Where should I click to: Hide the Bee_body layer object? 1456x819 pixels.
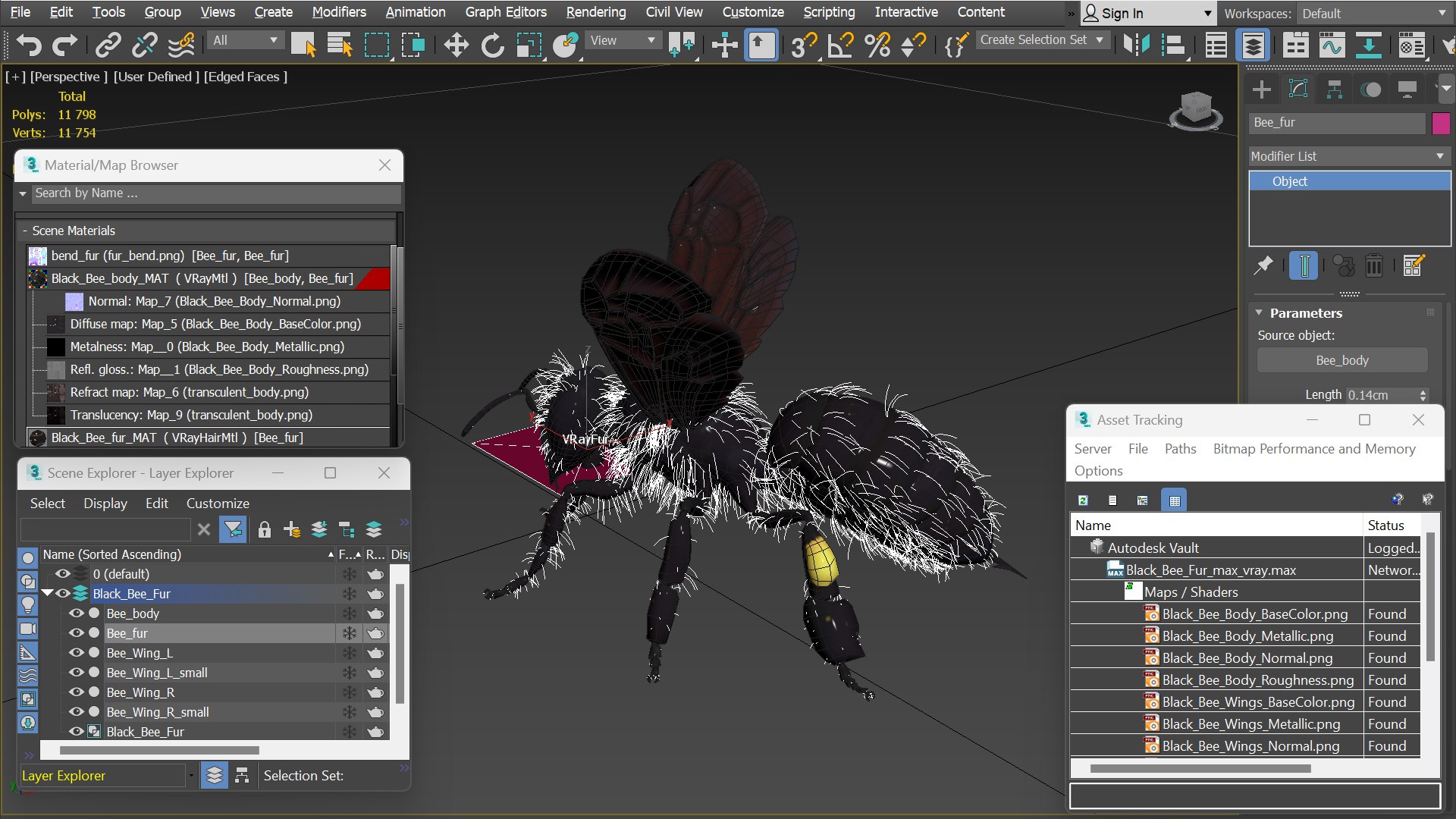pyautogui.click(x=77, y=613)
